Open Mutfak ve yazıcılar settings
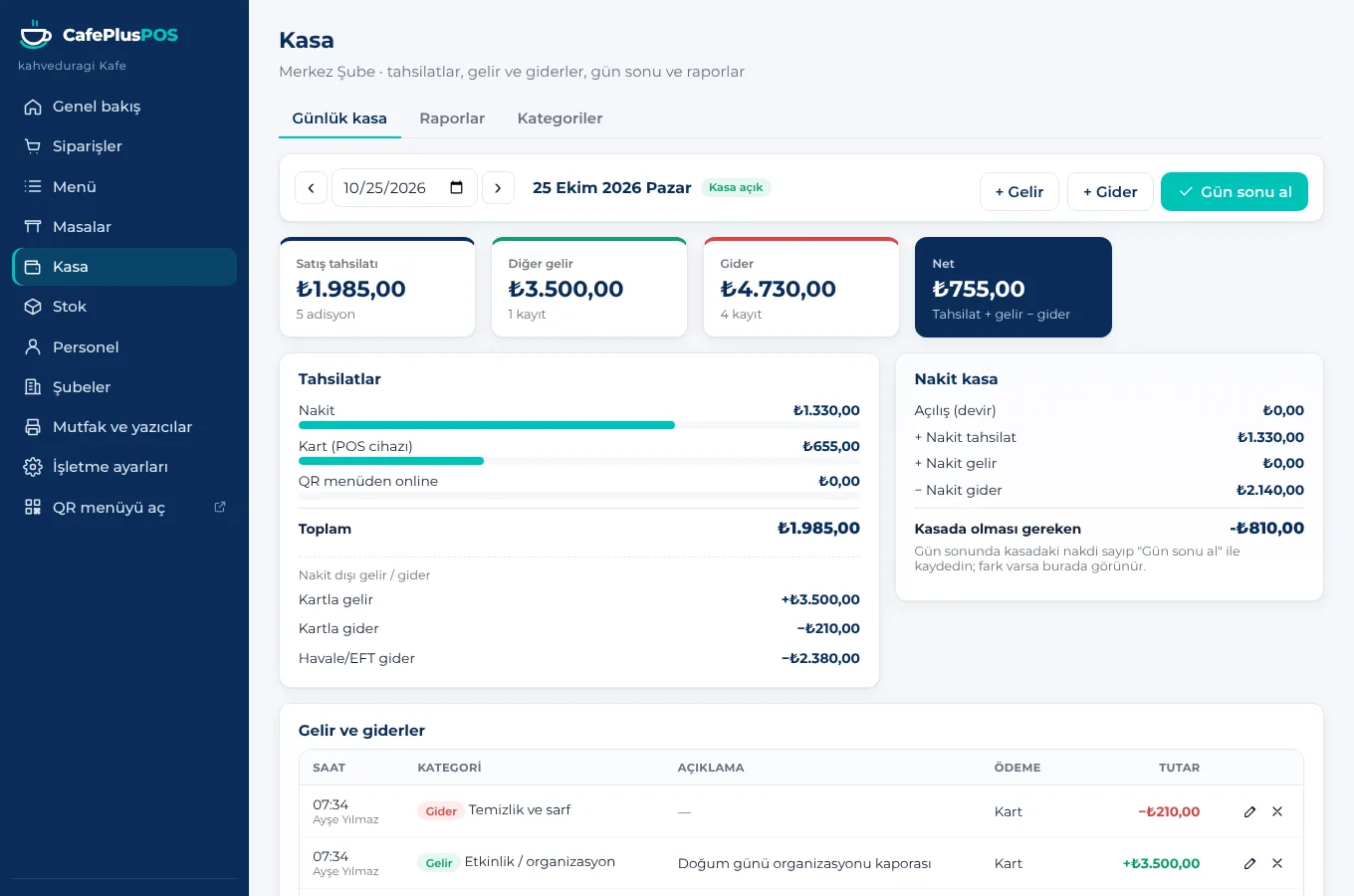This screenshot has width=1354, height=896. [x=124, y=427]
